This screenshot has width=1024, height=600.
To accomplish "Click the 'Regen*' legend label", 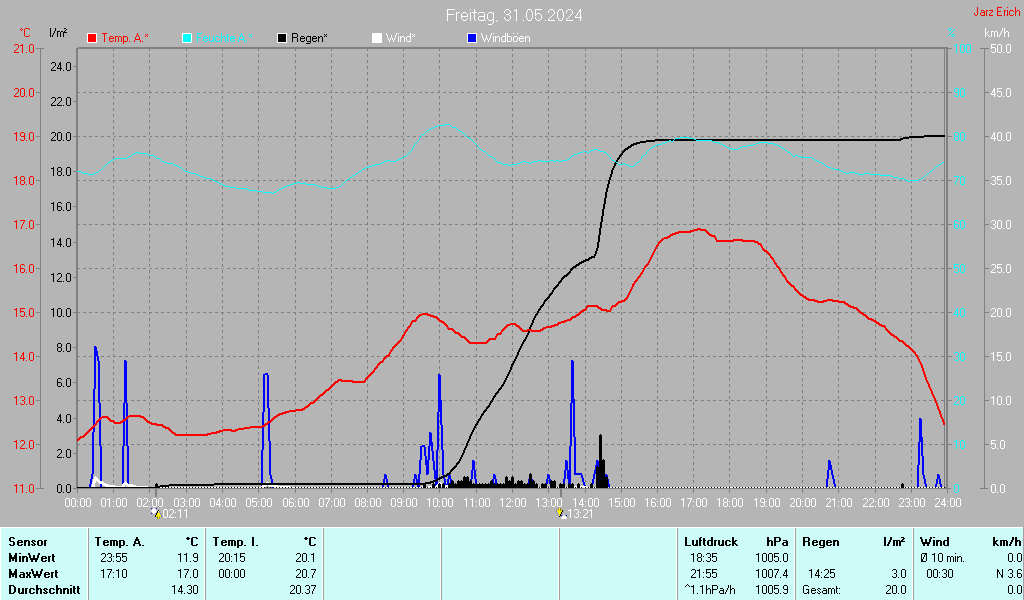I will pyautogui.click(x=310, y=39).
